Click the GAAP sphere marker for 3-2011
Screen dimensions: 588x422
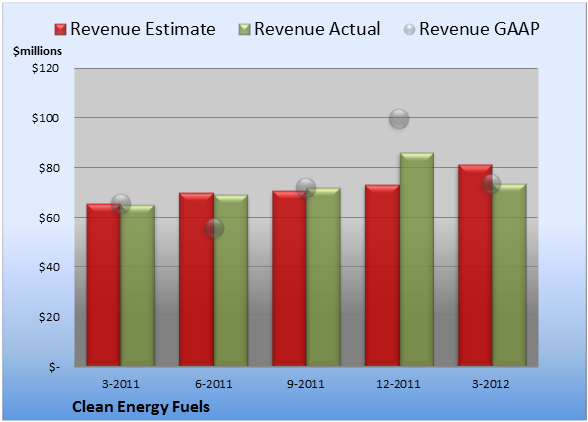(121, 204)
